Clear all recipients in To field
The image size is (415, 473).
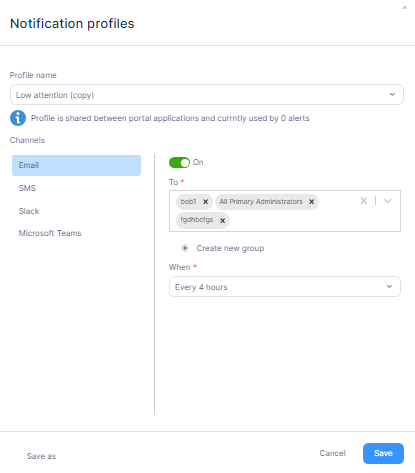coord(363,201)
